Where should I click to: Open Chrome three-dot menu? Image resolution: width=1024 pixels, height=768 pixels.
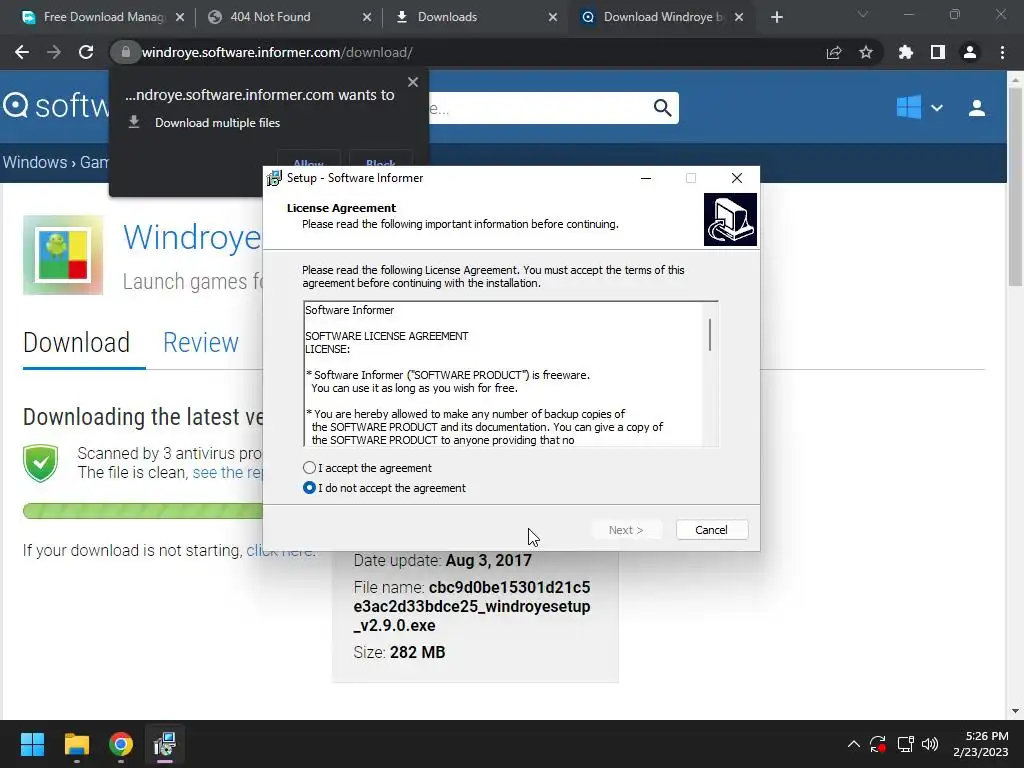point(1002,52)
